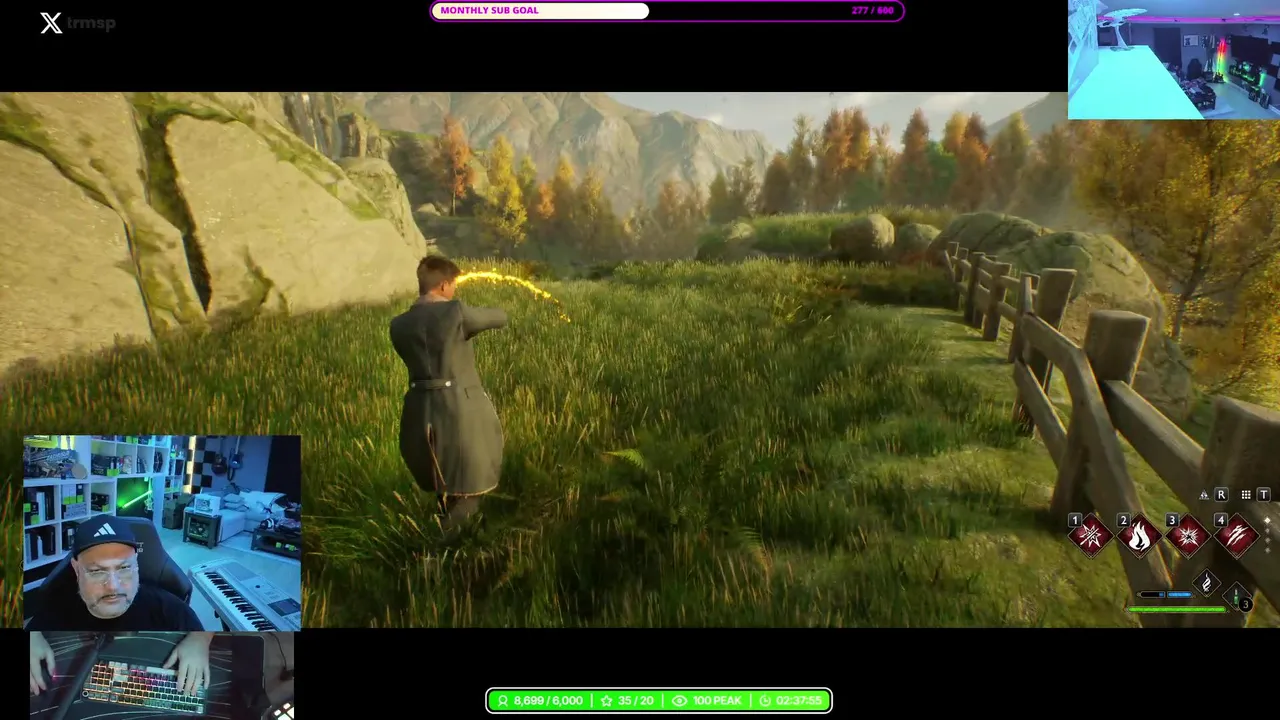Click the Monthly Sub Goal progress bar
1280x720 pixels.
[x=667, y=11]
